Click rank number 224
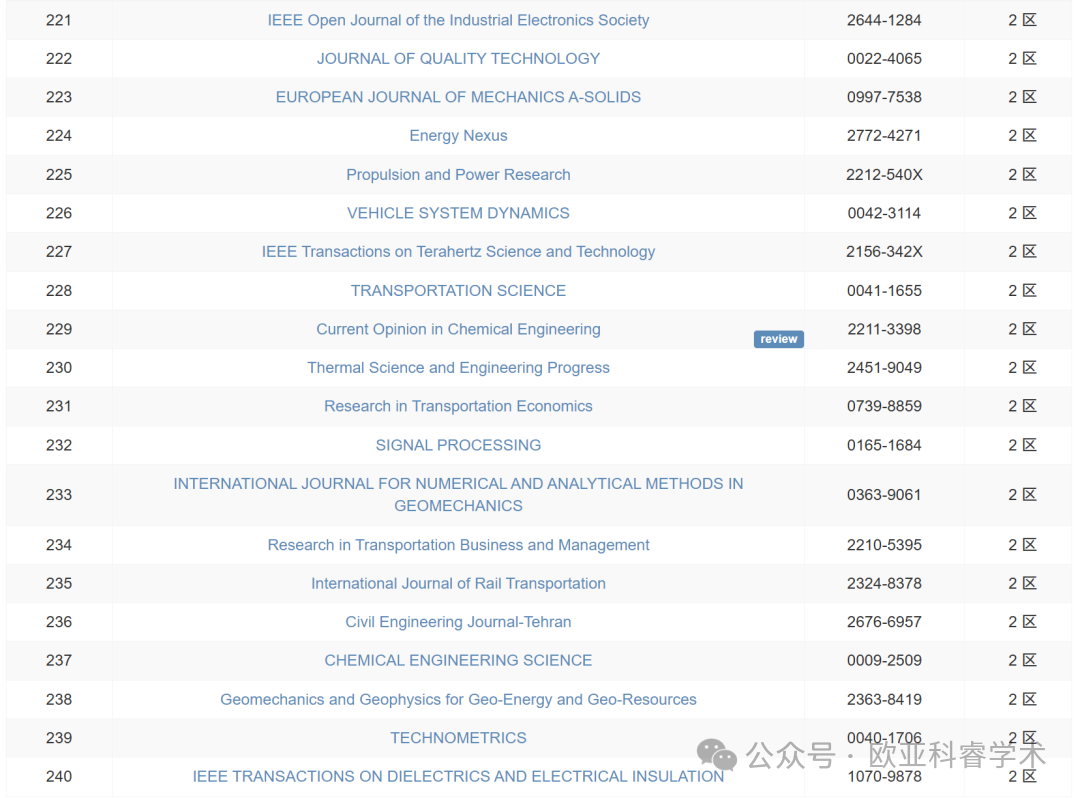This screenshot has height=798, width=1080. click(59, 136)
